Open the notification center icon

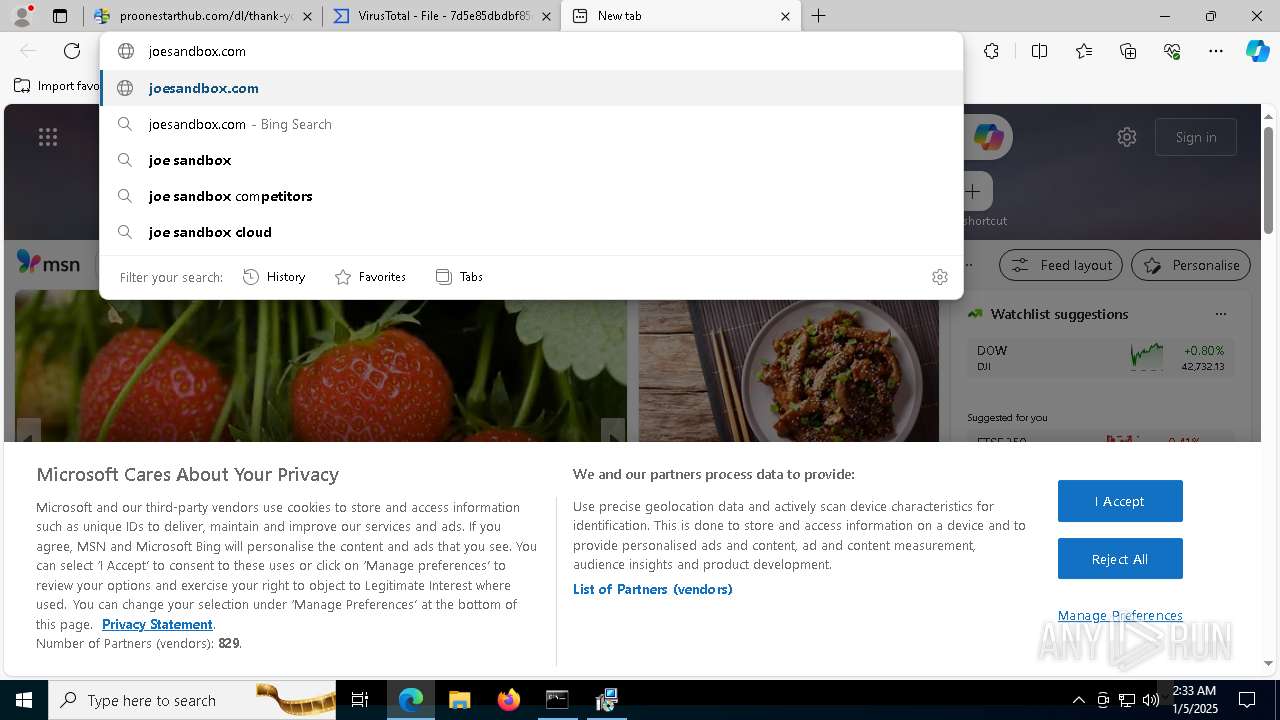pyautogui.click(x=1247, y=700)
